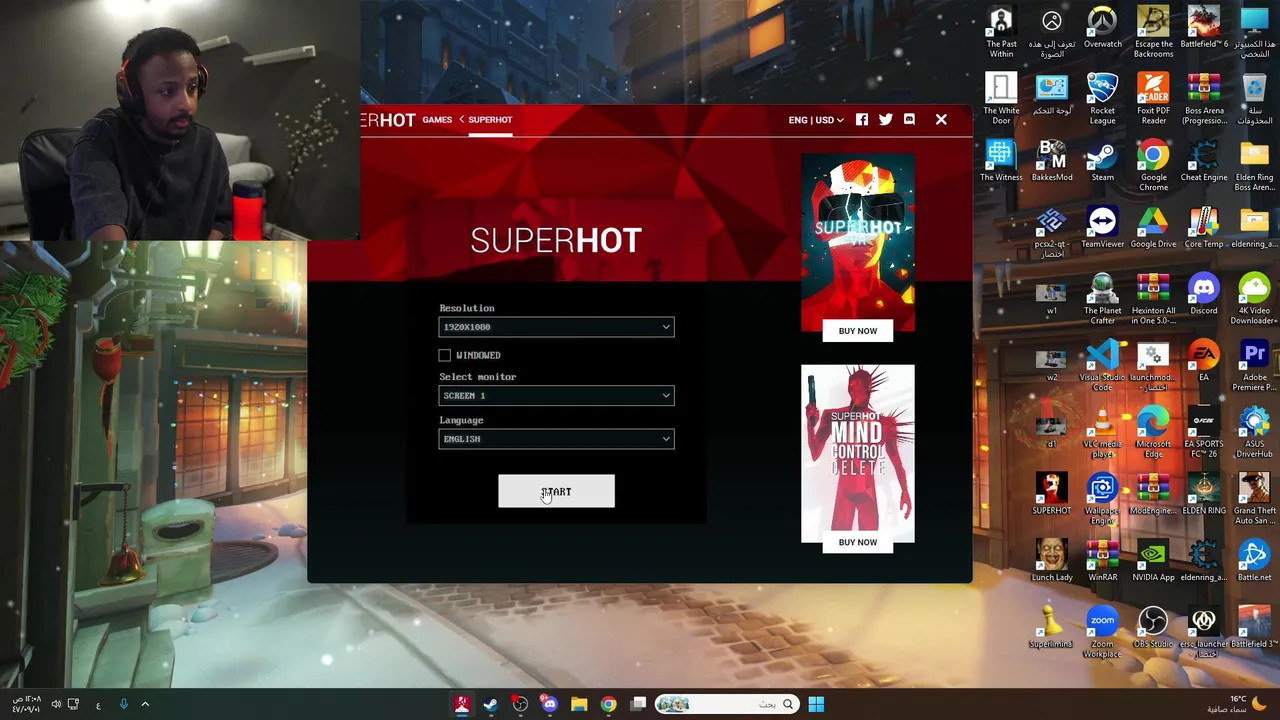The height and width of the screenshot is (720, 1280).
Task: Select NVIDIA App desktop shortcut
Action: tap(1154, 561)
